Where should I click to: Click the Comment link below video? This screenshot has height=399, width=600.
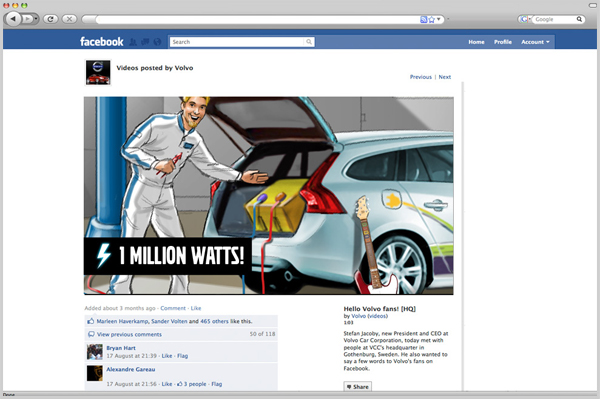pos(173,308)
